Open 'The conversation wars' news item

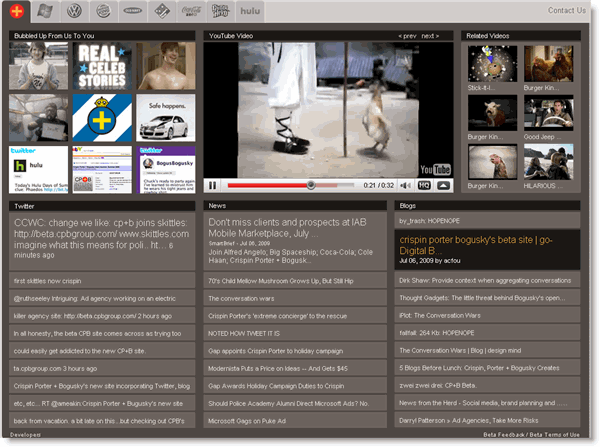295,299
